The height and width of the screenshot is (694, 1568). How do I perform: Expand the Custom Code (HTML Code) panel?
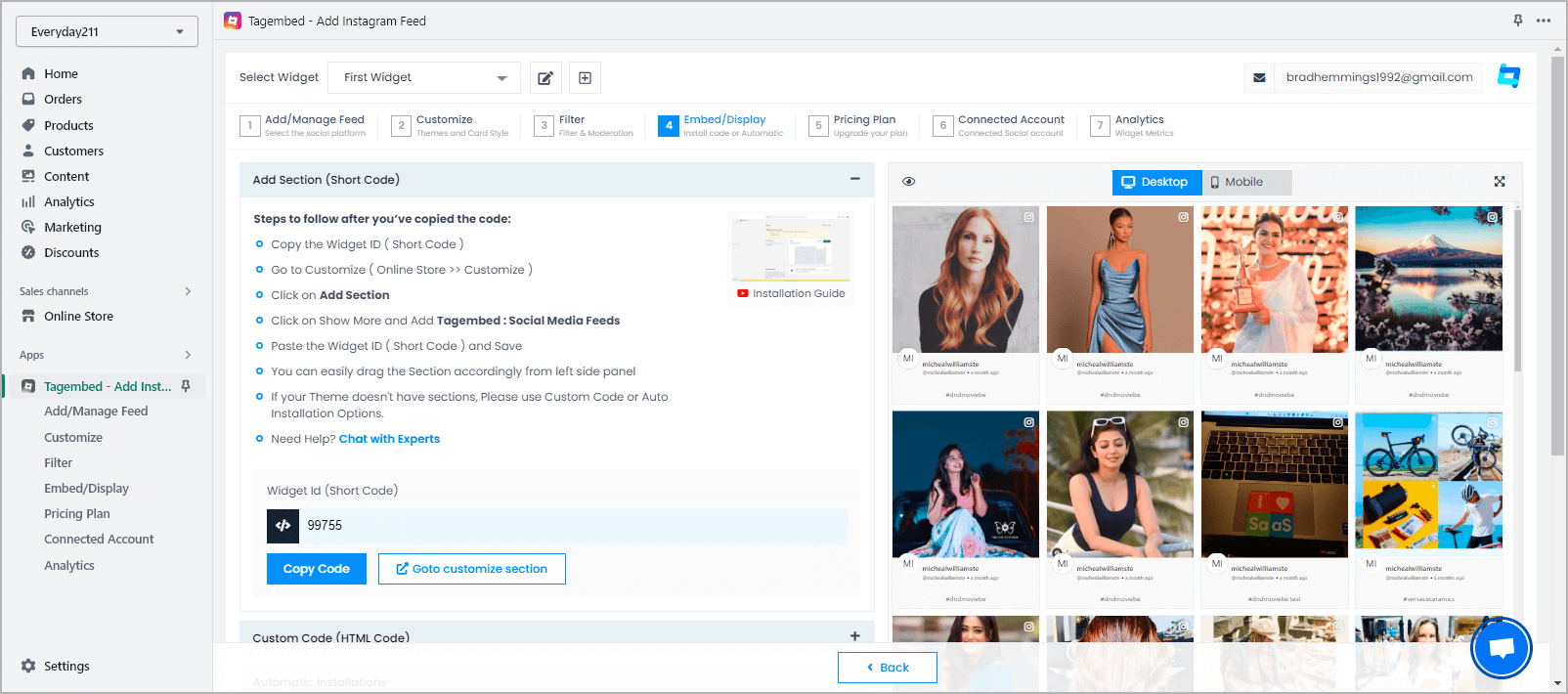(855, 636)
